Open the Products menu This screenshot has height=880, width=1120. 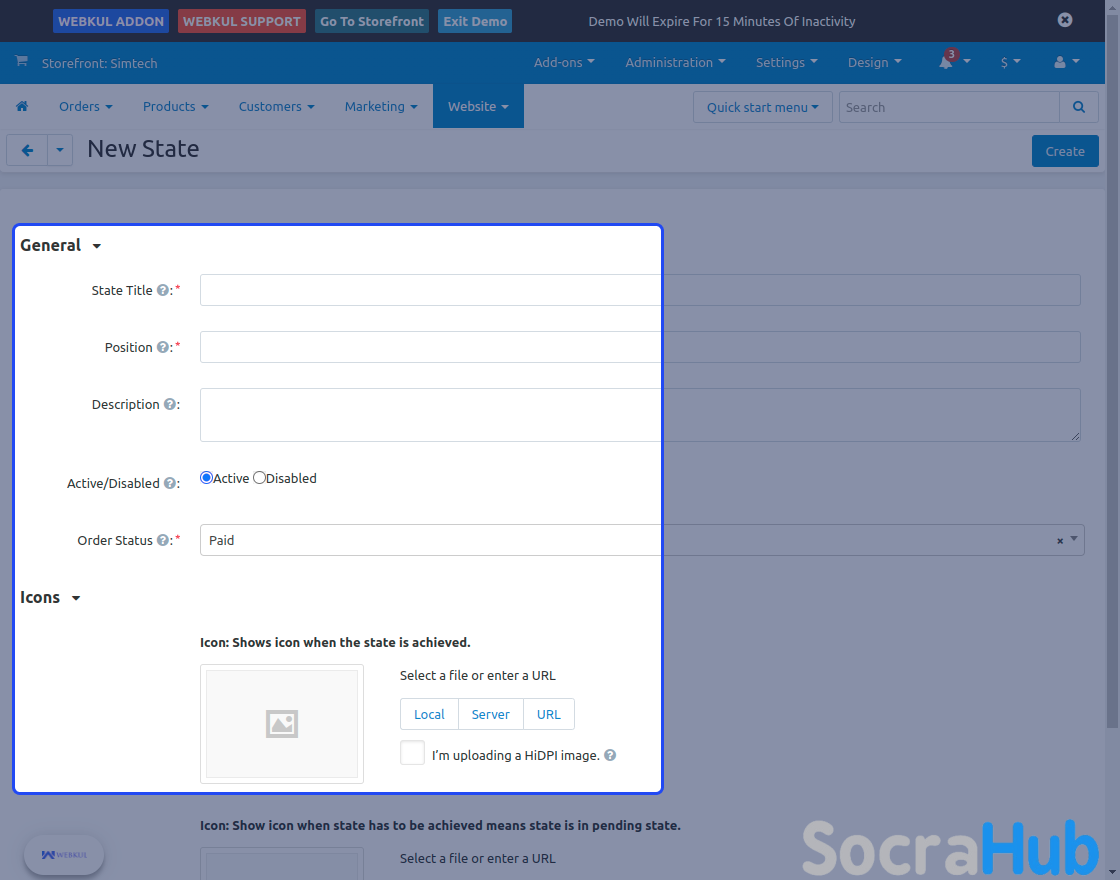(176, 106)
